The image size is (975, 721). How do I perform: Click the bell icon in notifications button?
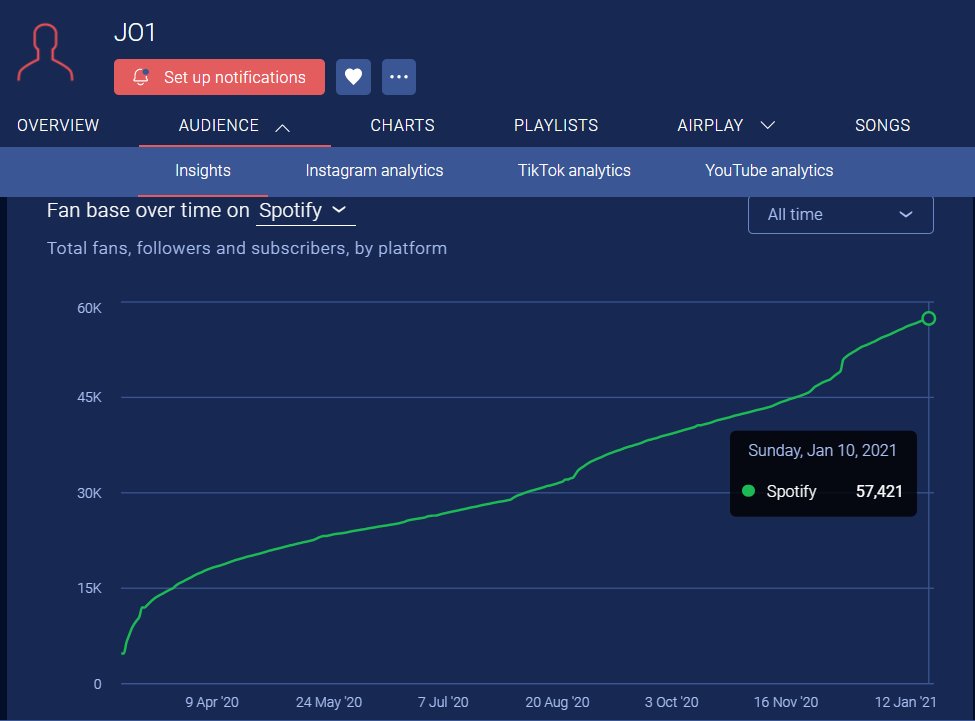pos(141,76)
